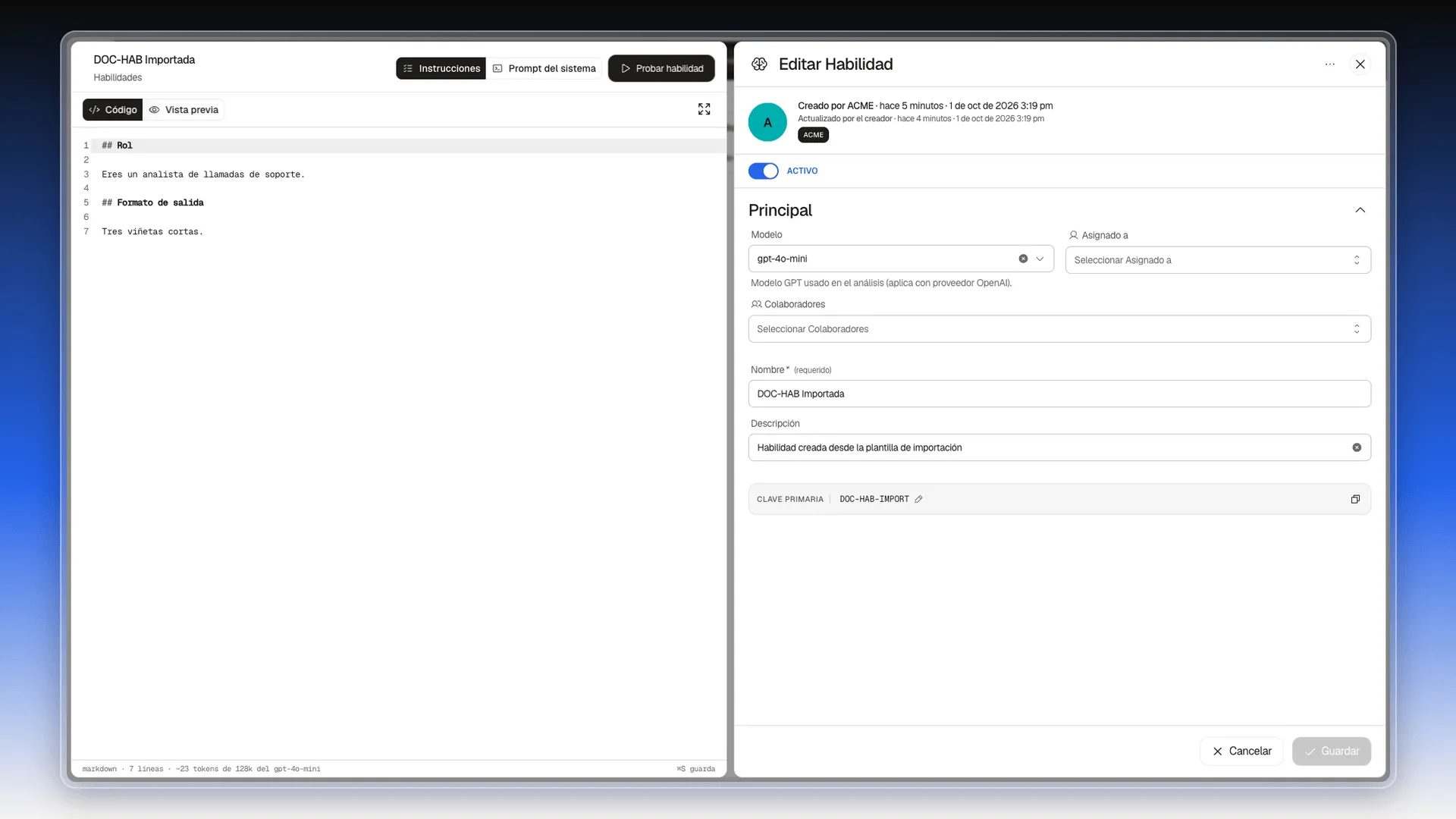1456x819 pixels.
Task: Click the Nombre input field
Action: pos(1059,394)
